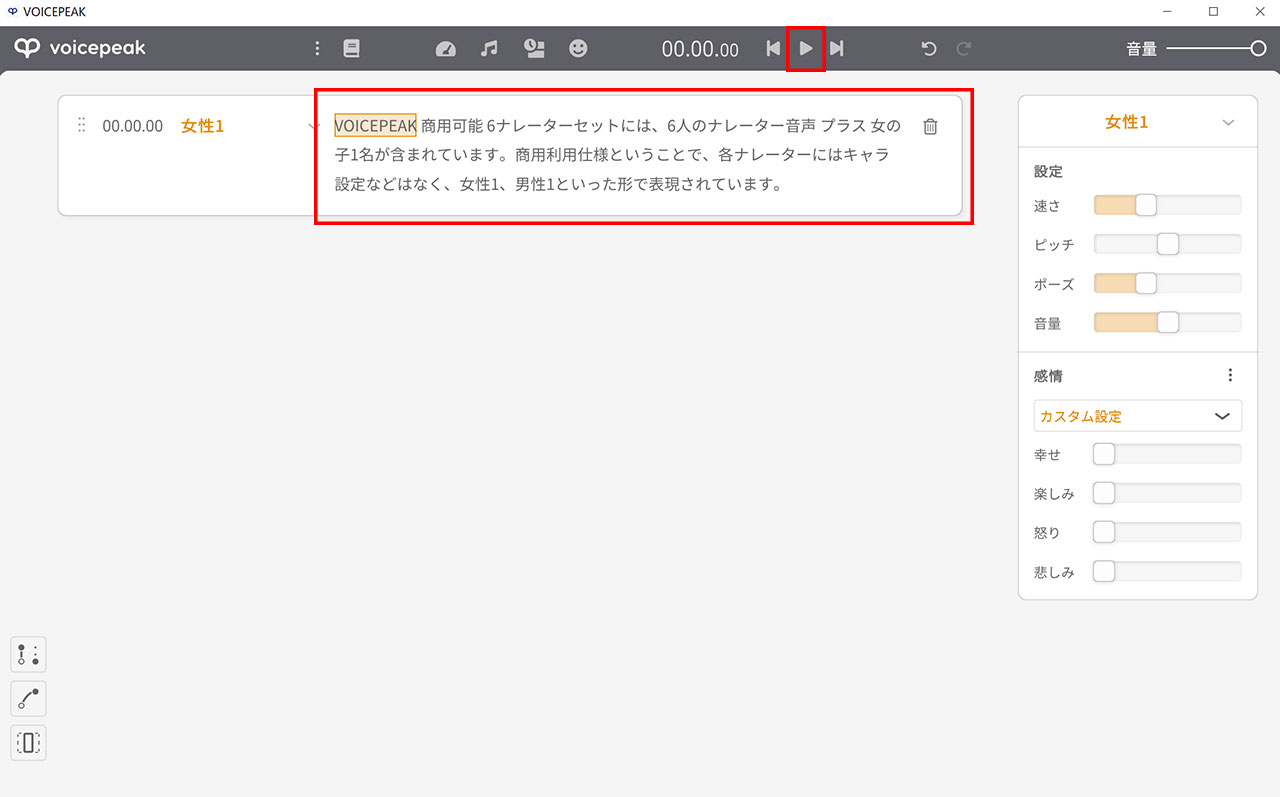The width and height of the screenshot is (1280, 797).
Task: Click the master 音量 slider in top bar
Action: click(x=1216, y=48)
